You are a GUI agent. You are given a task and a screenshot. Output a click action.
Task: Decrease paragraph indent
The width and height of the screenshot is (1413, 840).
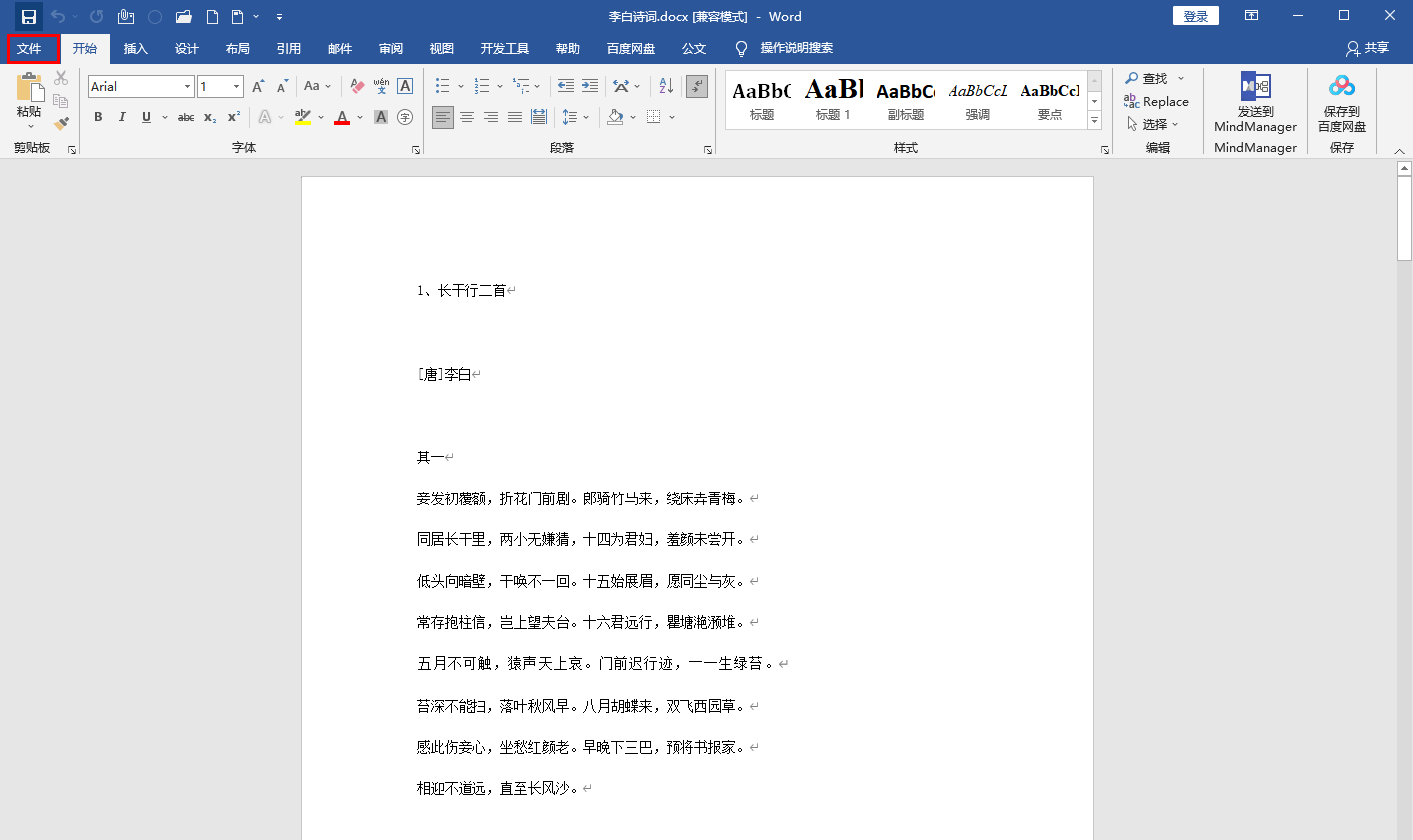[566, 86]
